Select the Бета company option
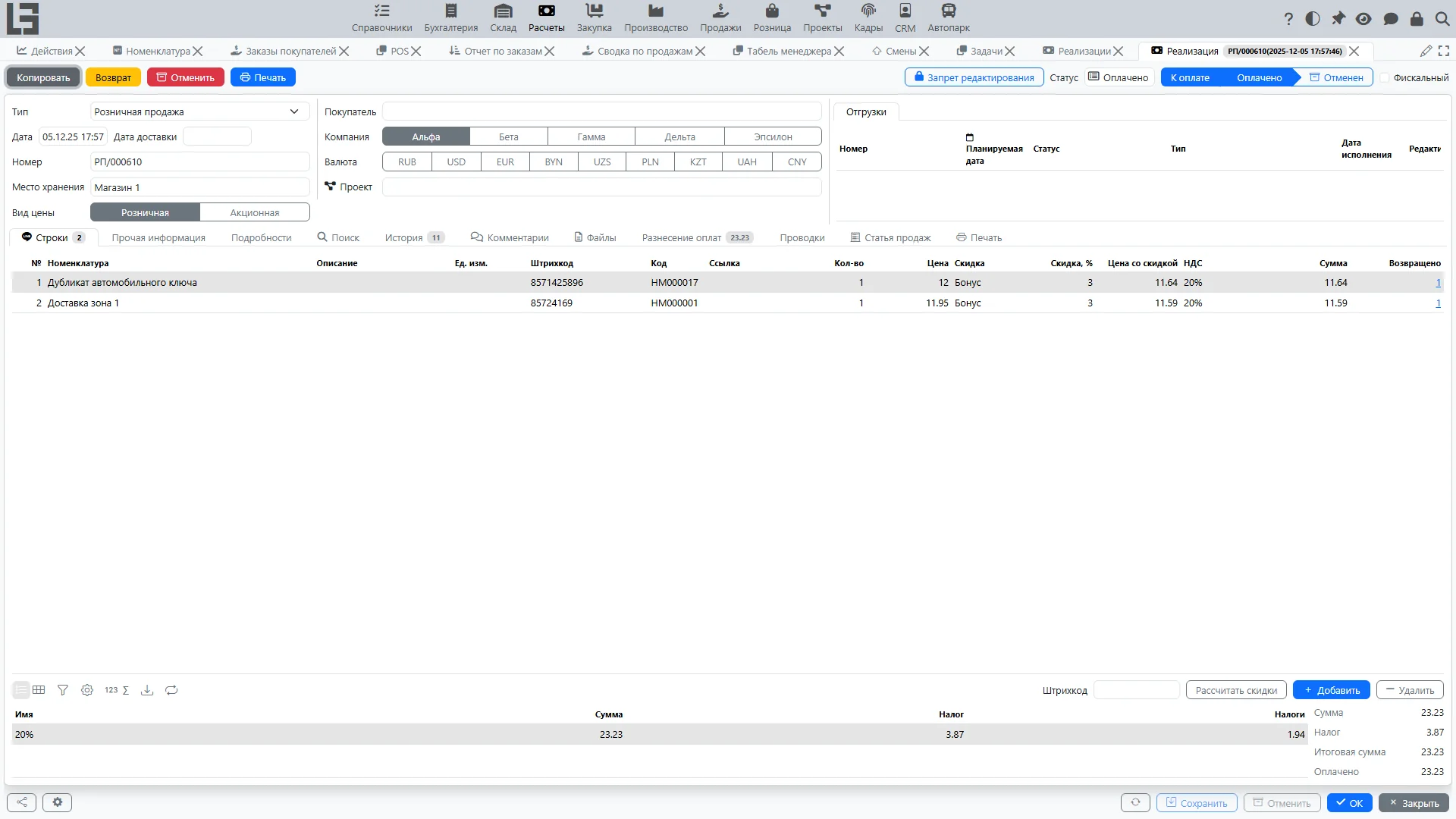 (509, 137)
